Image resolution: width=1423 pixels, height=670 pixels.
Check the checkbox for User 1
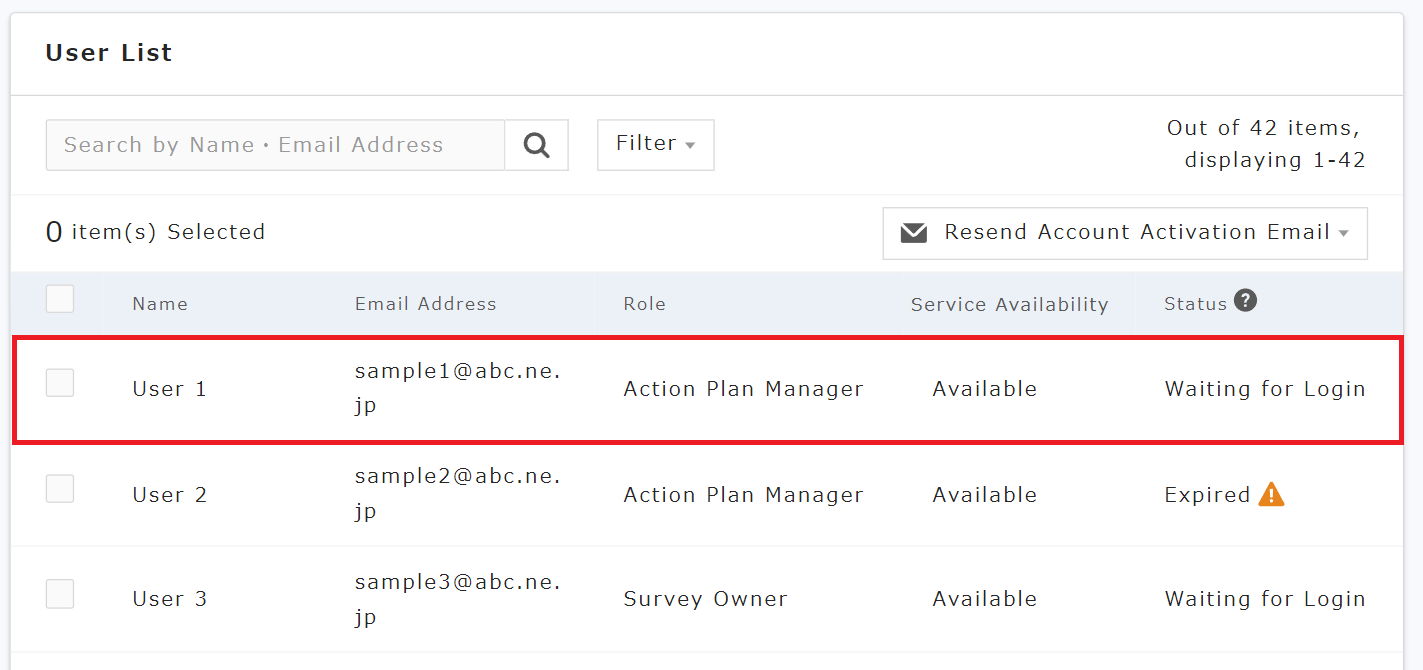coord(60,383)
